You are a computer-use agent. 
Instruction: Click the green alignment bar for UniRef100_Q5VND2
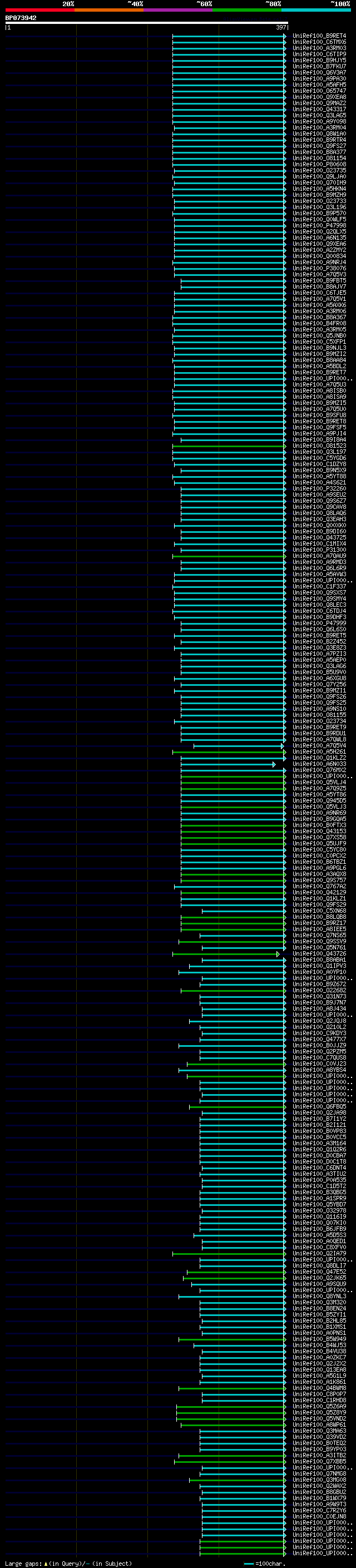click(x=231, y=1419)
